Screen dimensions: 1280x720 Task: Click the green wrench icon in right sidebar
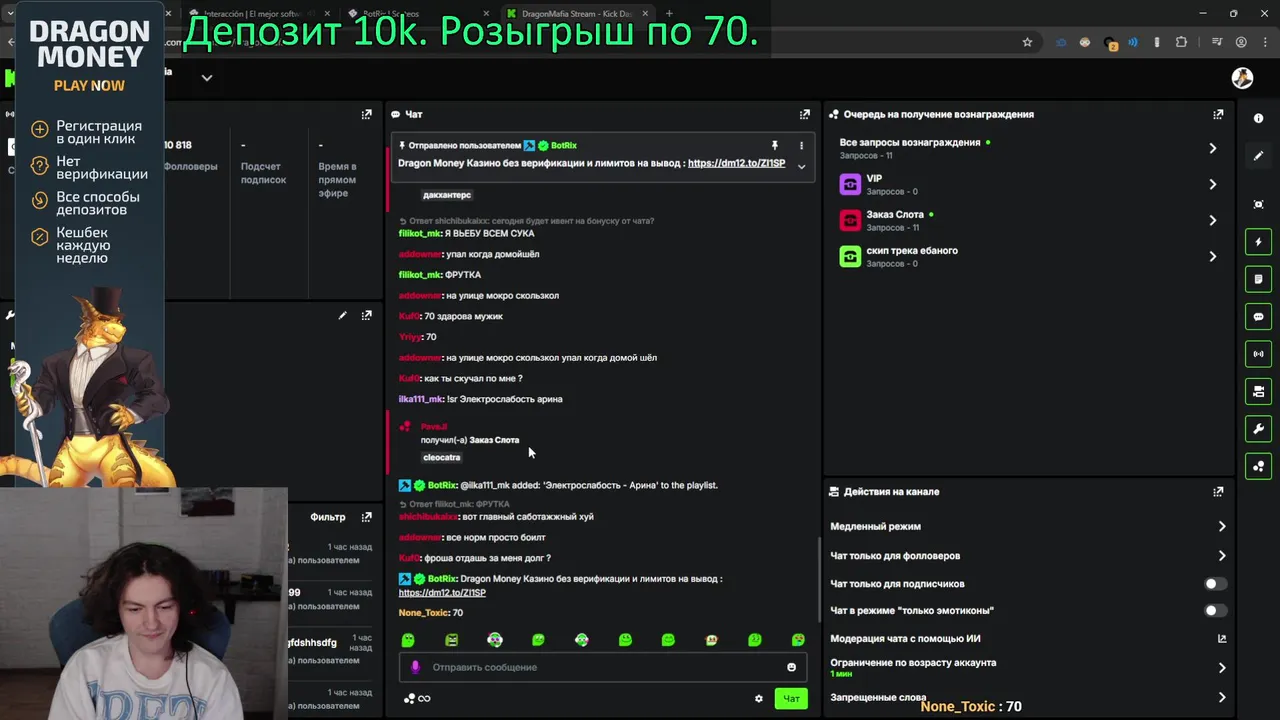coord(1259,429)
